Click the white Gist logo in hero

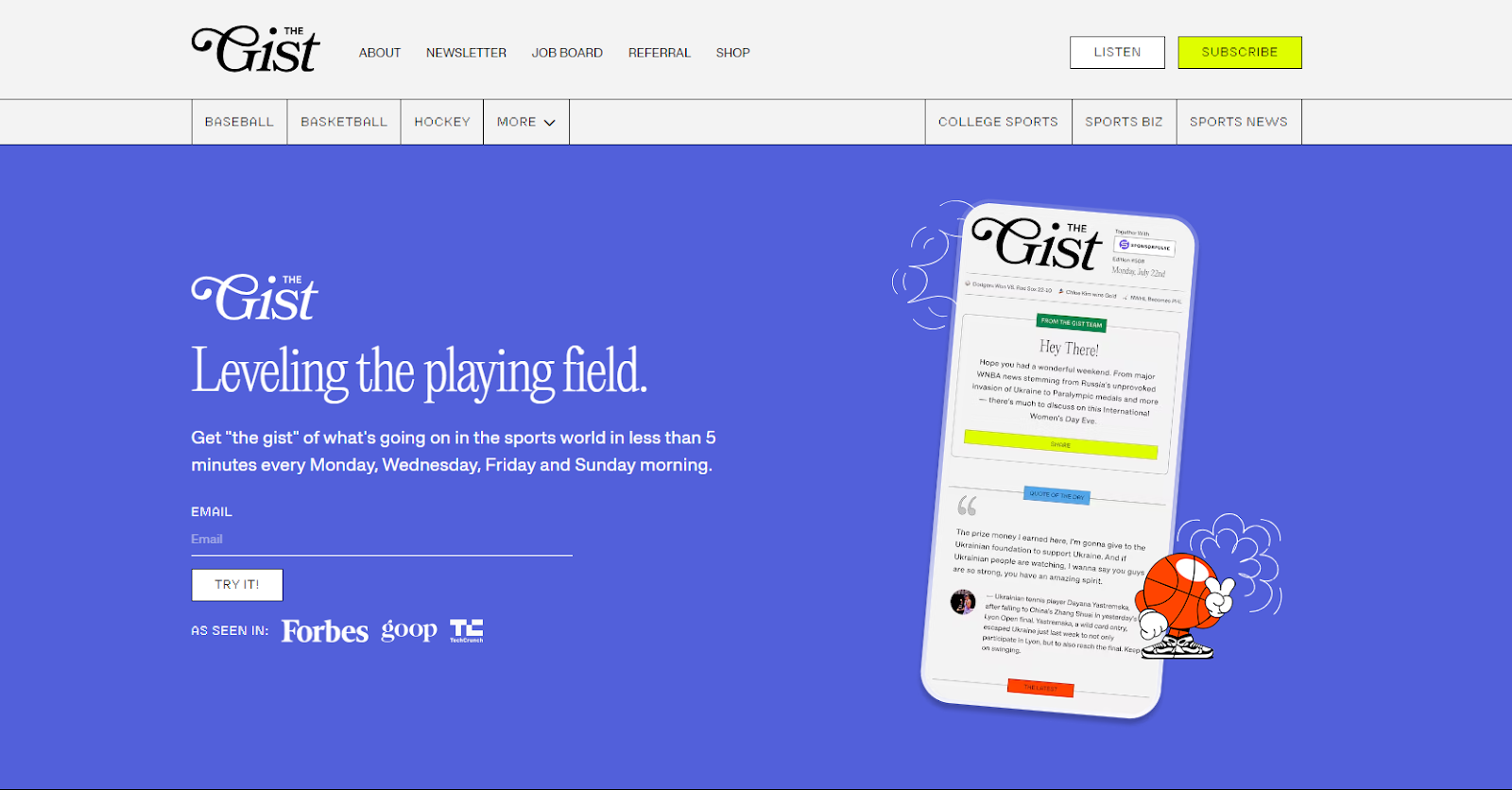pyautogui.click(x=254, y=298)
